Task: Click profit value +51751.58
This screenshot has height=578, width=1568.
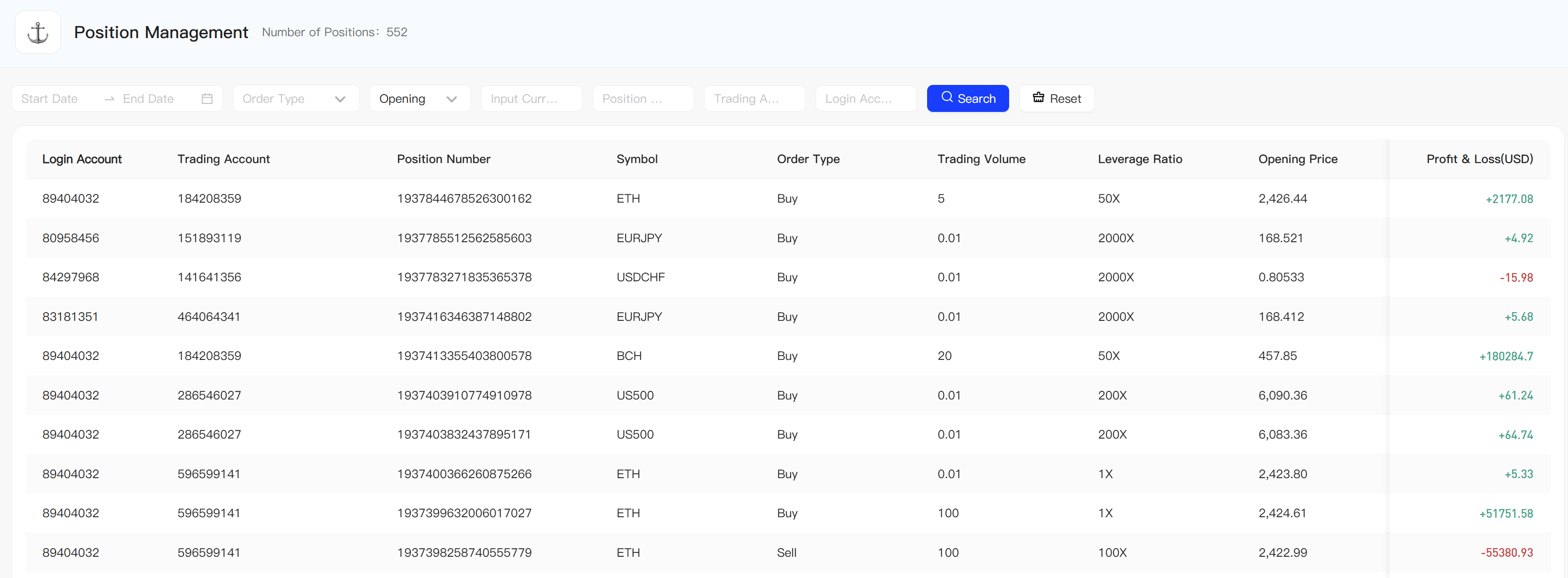Action: [1506, 513]
